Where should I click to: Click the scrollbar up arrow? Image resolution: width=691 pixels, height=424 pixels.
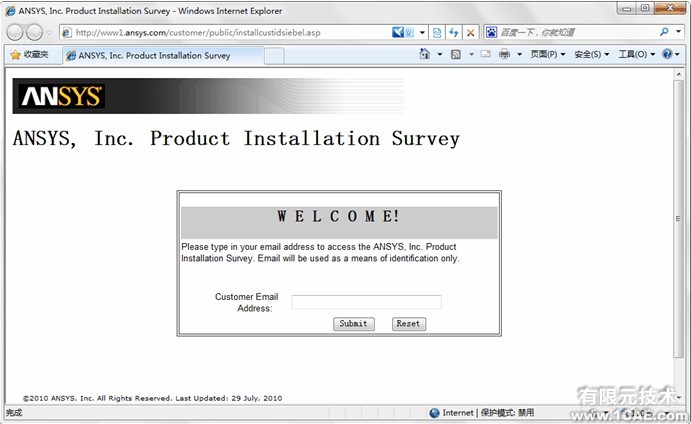click(x=678, y=74)
